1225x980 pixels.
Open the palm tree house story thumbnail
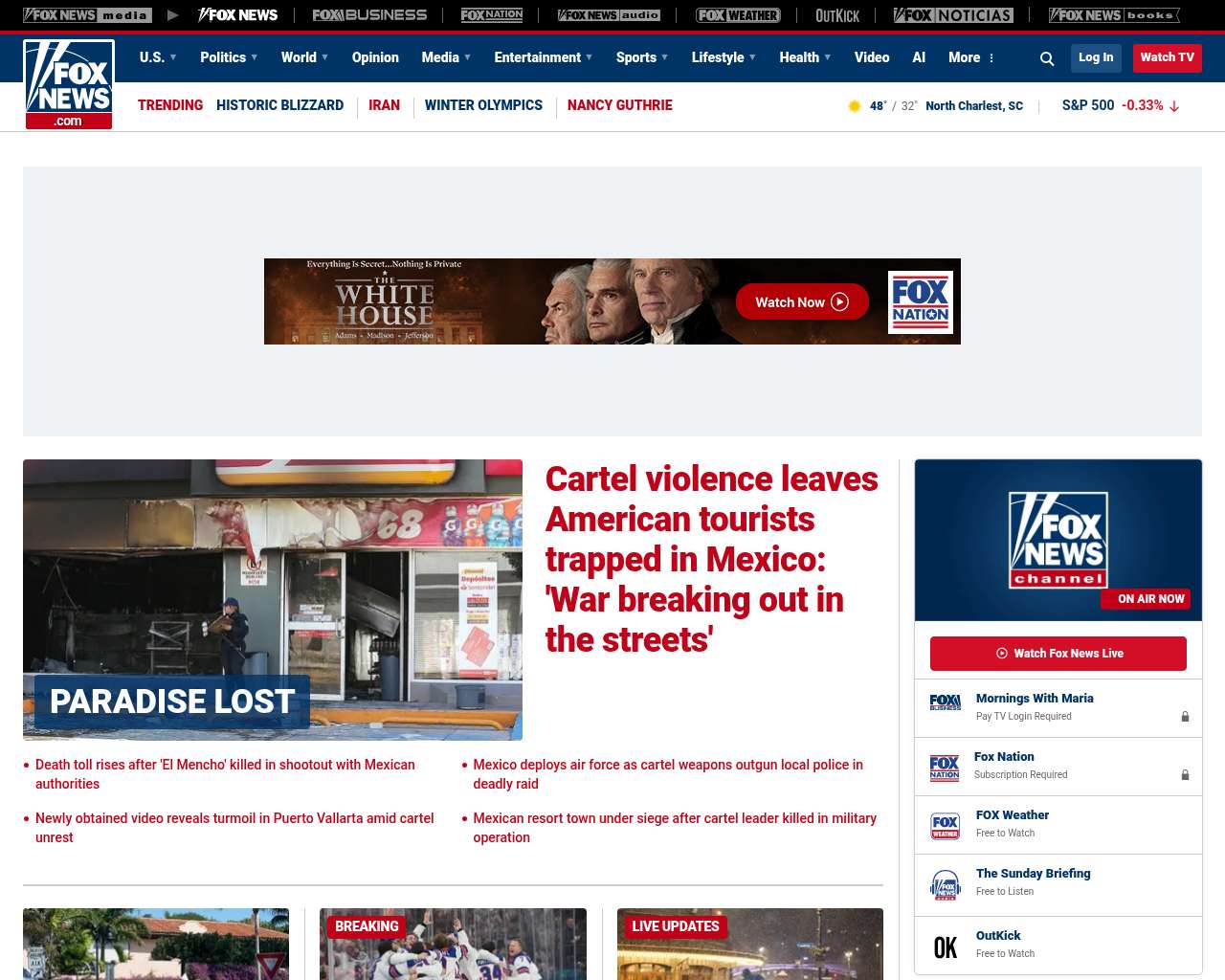156,944
